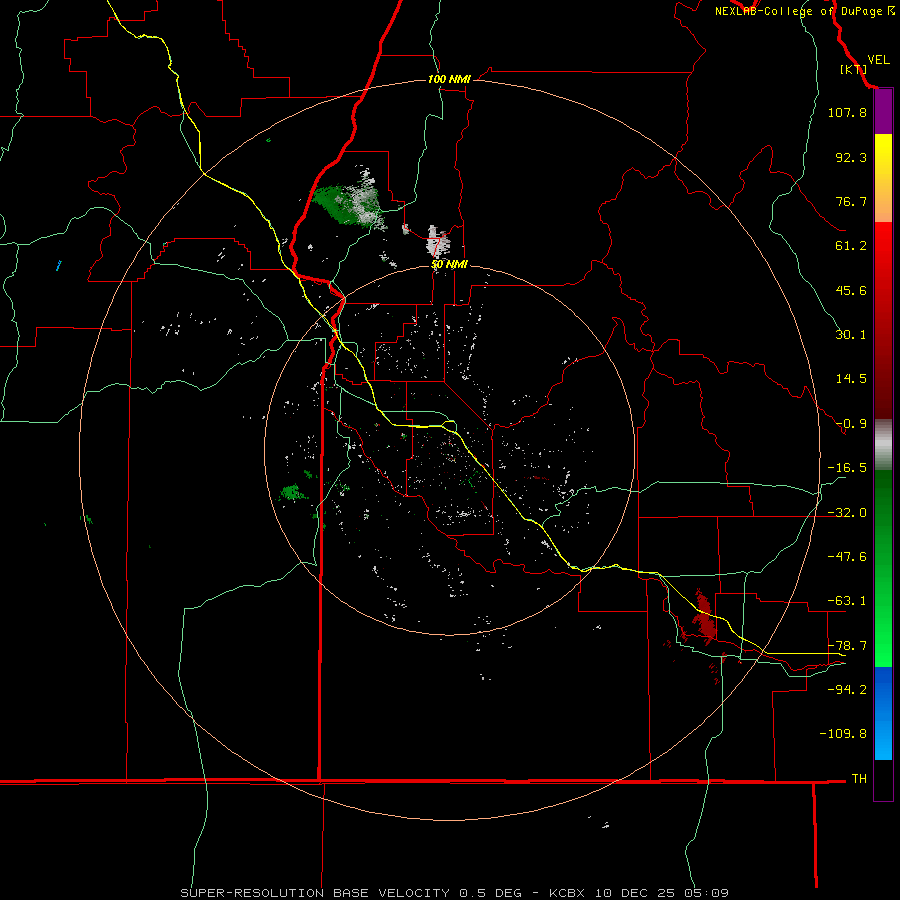
Task: Select the -63.1 legend value
Action: coord(847,601)
